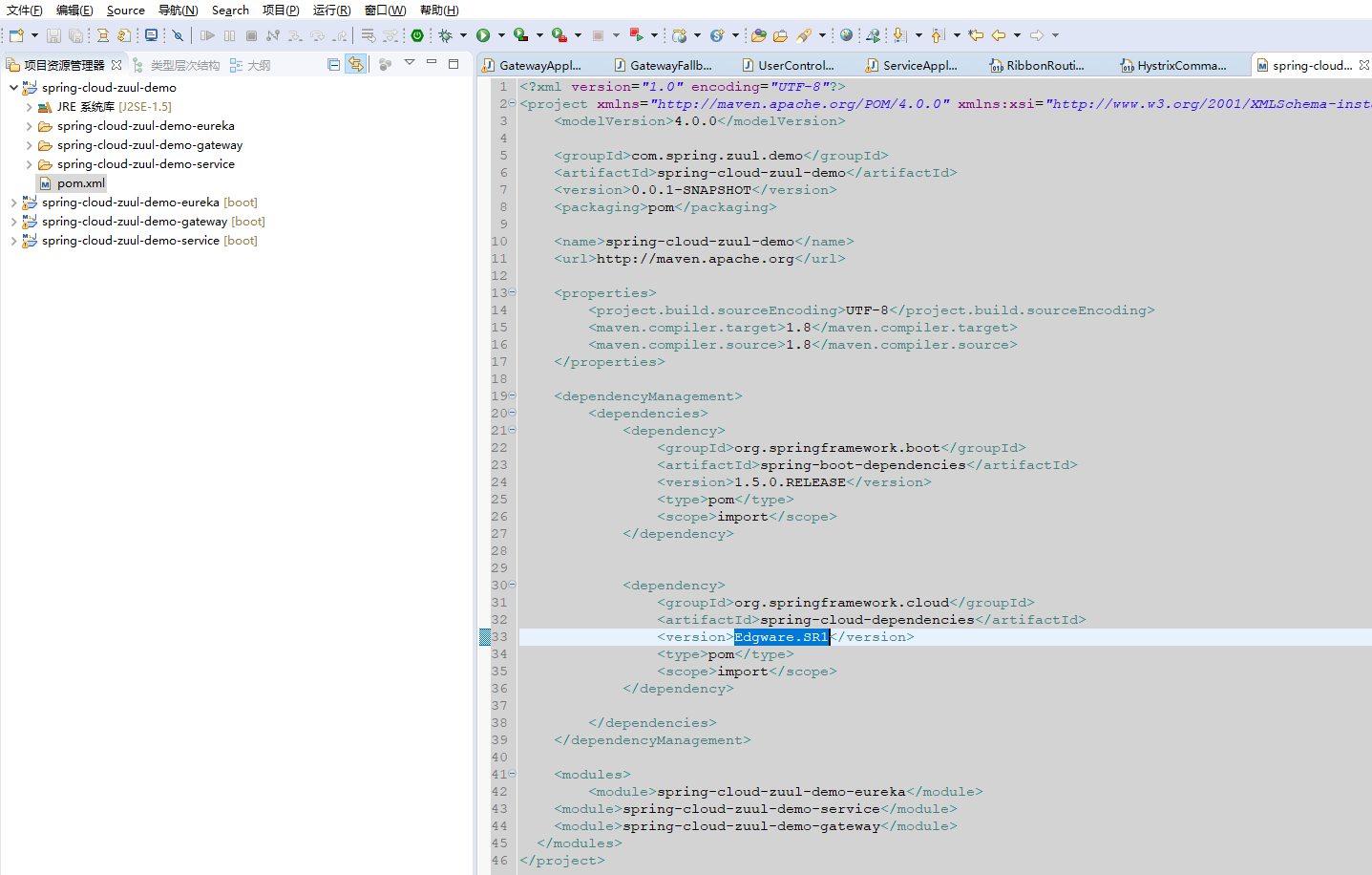Open web browser globe icon
The width and height of the screenshot is (1372, 875).
[x=846, y=35]
